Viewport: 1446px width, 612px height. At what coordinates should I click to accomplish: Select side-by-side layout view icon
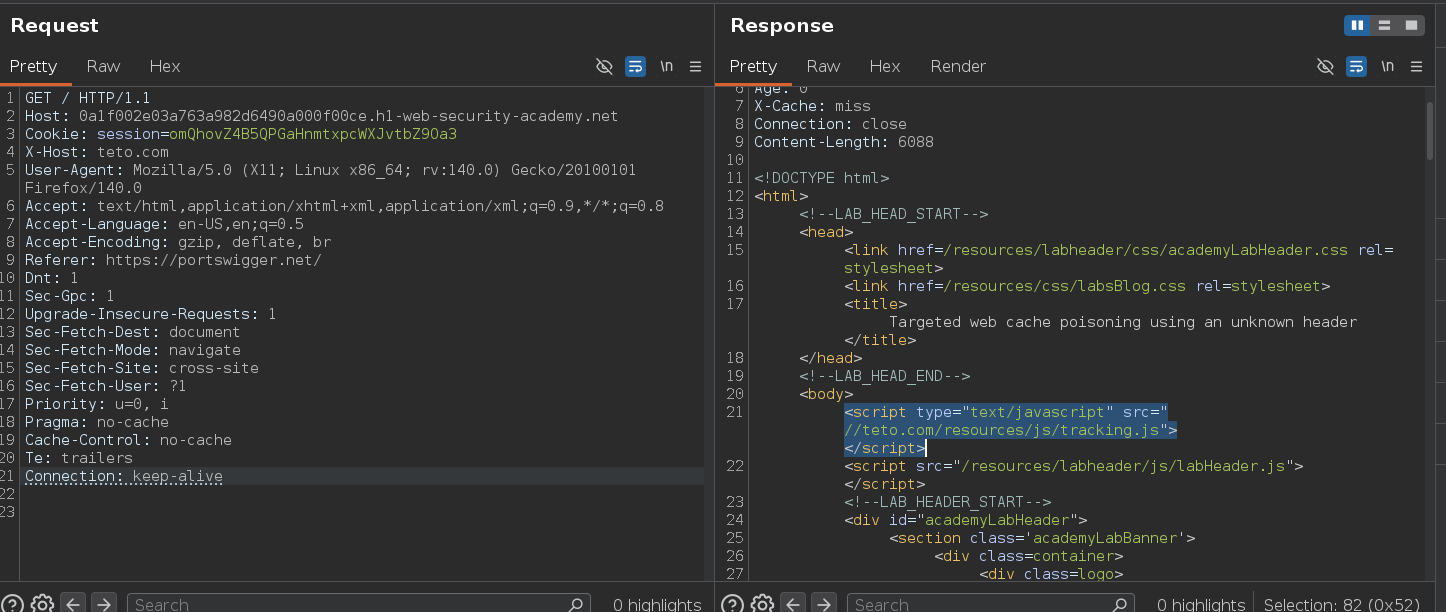point(1357,25)
